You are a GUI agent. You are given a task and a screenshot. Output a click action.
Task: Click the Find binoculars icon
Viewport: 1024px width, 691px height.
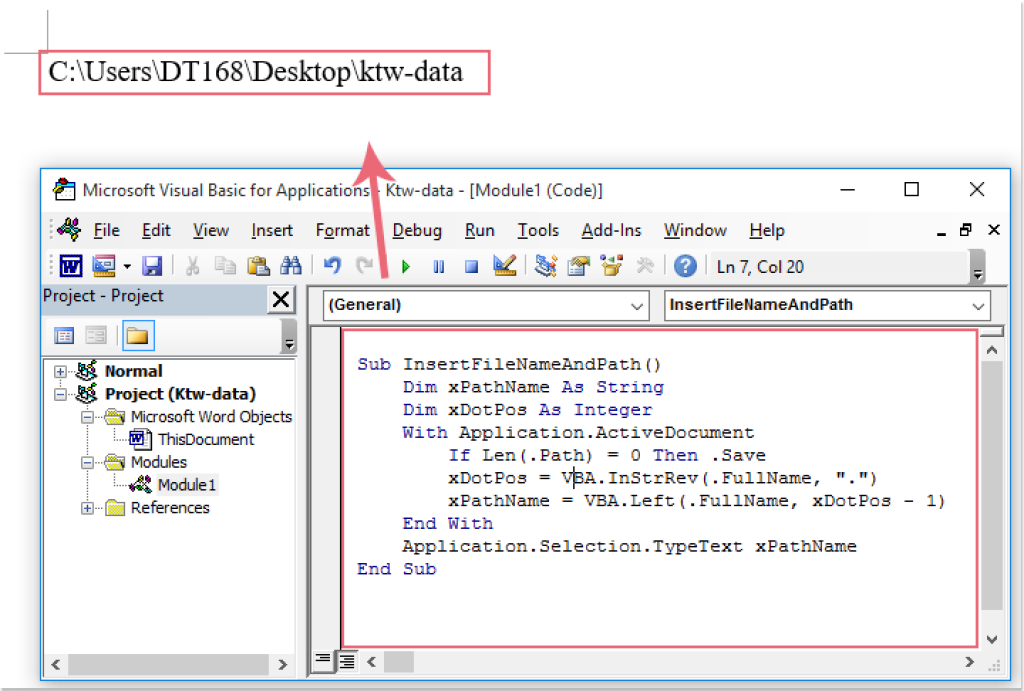pos(291,267)
